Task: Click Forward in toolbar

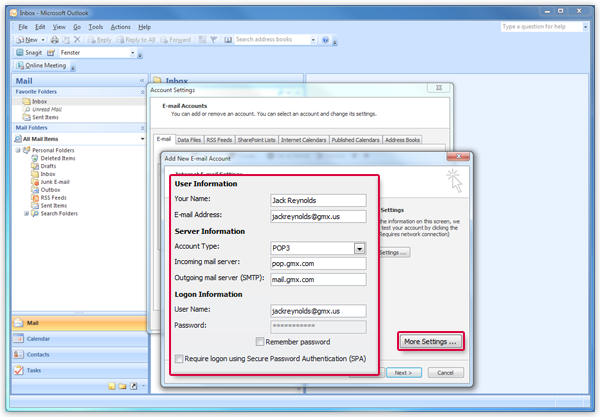Action: (176, 40)
